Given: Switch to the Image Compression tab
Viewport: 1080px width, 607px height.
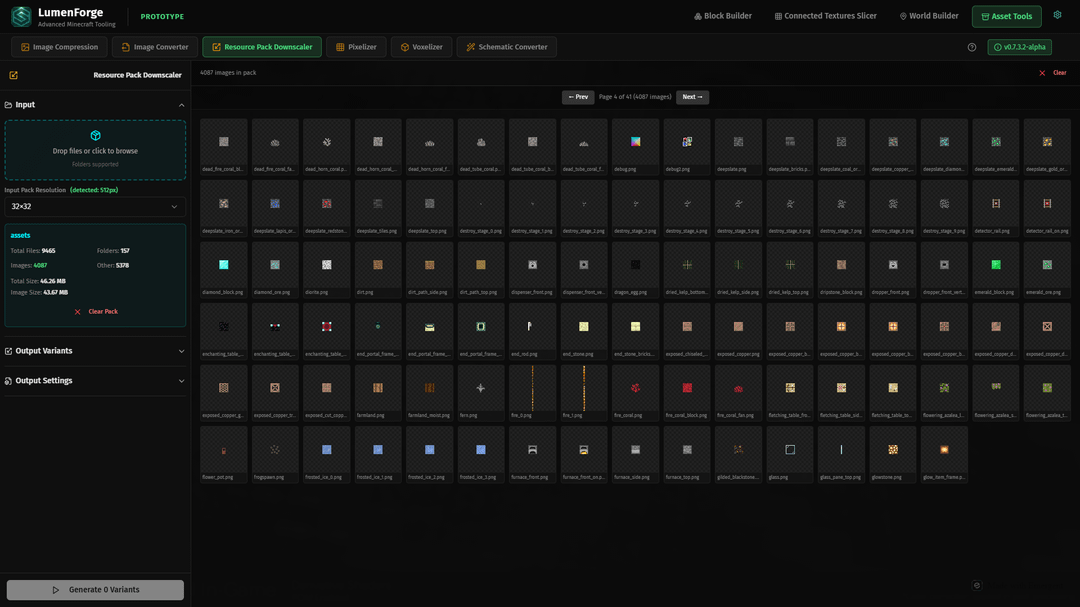Looking at the screenshot, I should [58, 47].
